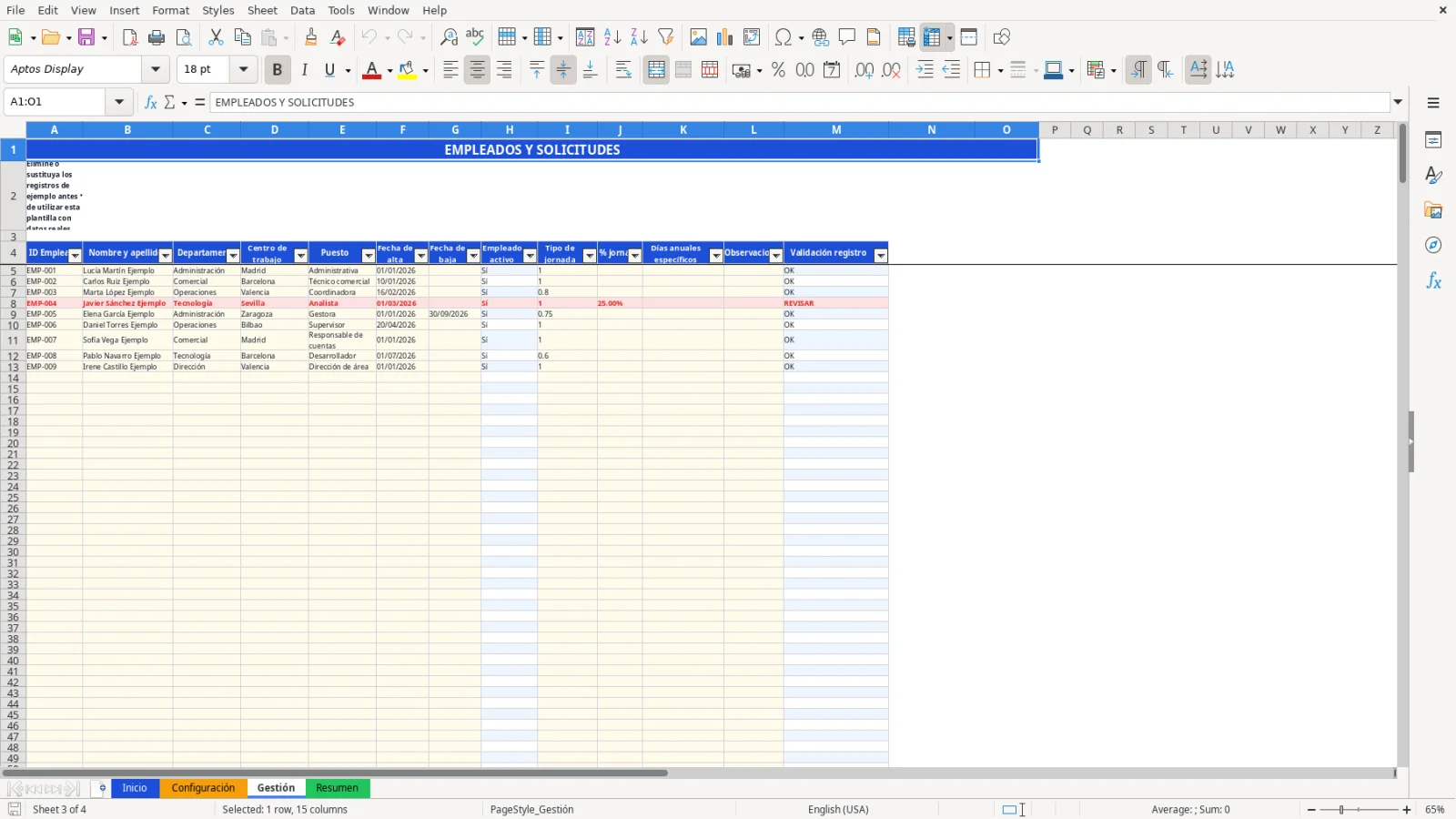Cut the selection with the scissors icon
The image size is (1456, 819).
216,37
